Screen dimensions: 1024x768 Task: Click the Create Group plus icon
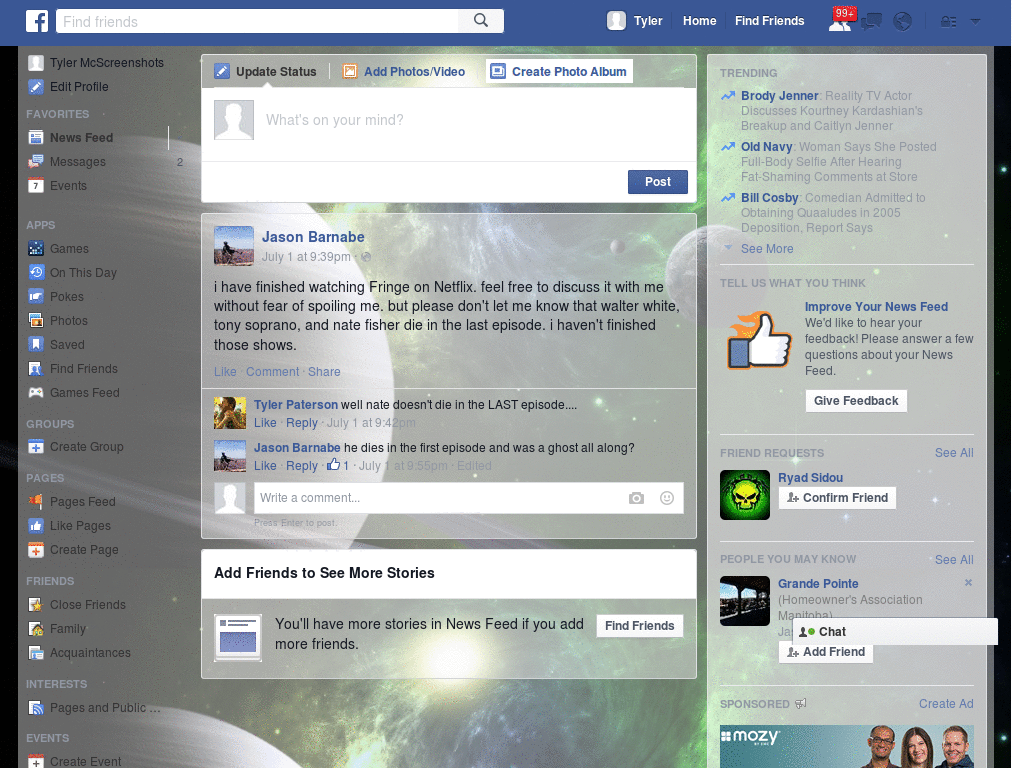click(x=36, y=447)
